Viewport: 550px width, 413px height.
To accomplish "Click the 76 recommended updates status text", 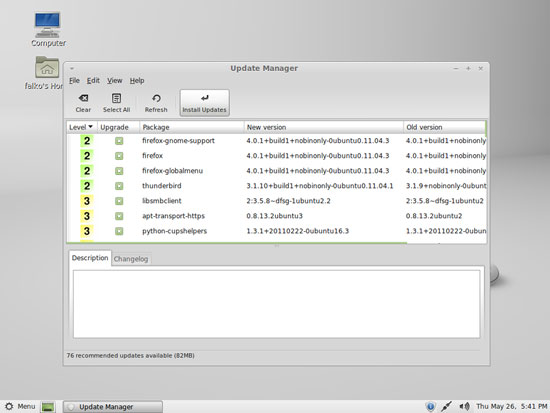I will 130,355.
